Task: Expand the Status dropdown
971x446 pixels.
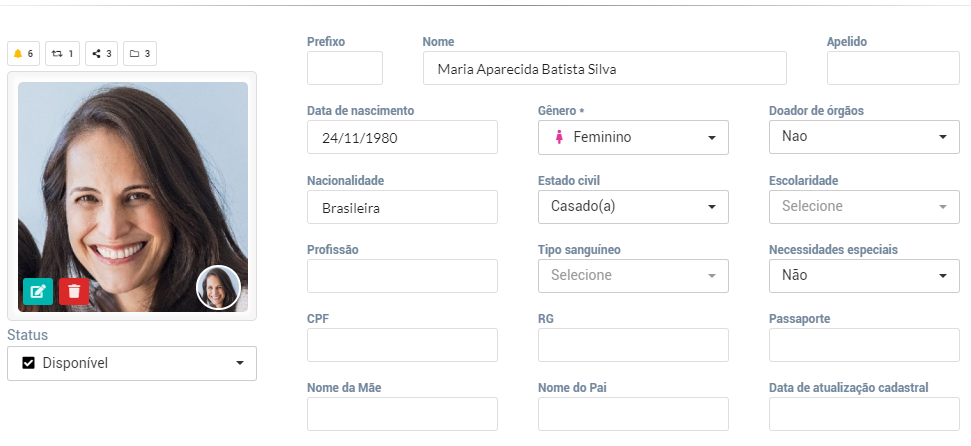Action: pos(132,363)
